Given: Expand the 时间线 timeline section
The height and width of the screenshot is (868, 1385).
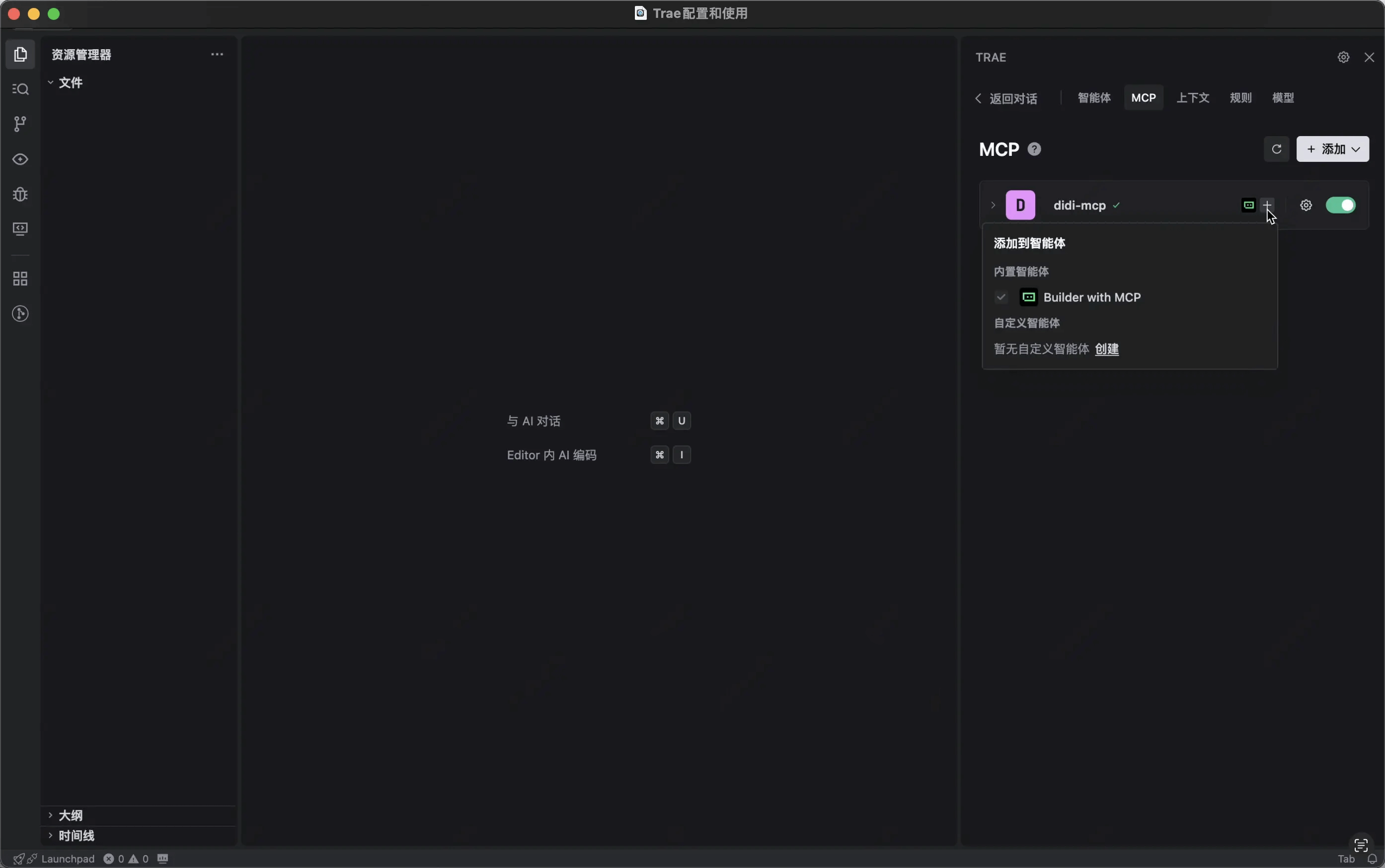Looking at the screenshot, I should pos(76,836).
